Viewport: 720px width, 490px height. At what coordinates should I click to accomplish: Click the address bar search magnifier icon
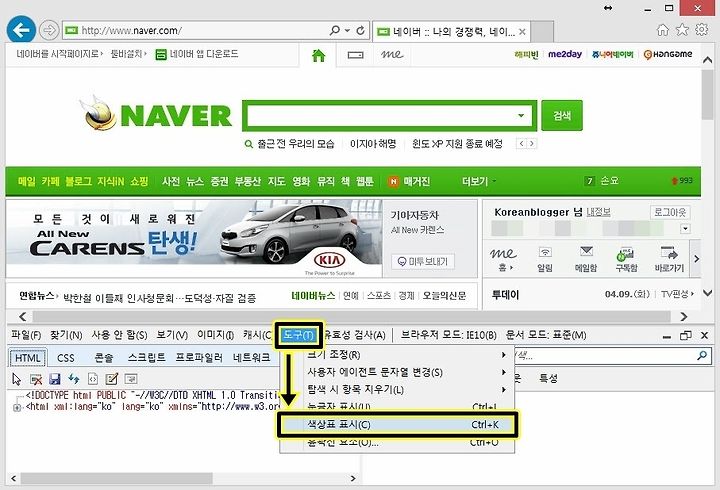click(335, 30)
